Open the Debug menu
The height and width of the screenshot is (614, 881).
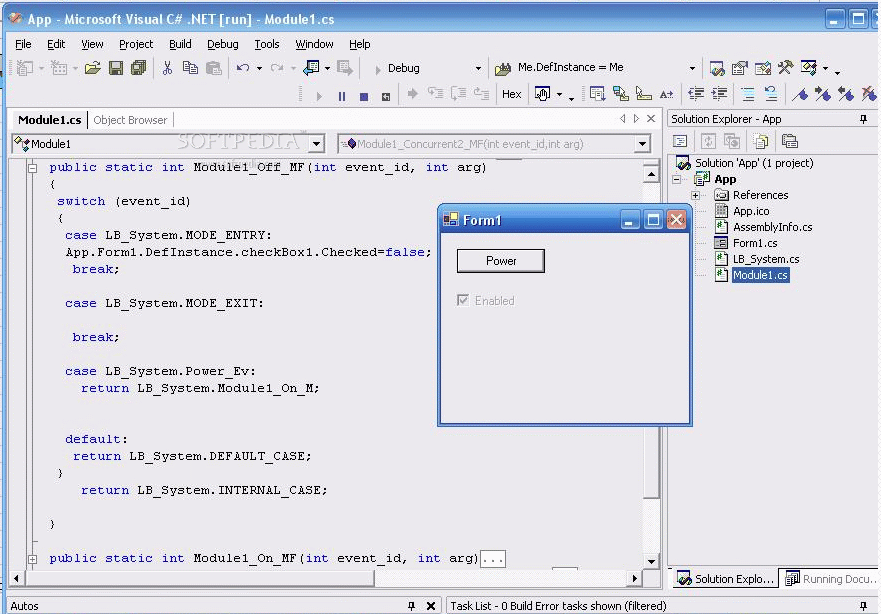tap(222, 44)
